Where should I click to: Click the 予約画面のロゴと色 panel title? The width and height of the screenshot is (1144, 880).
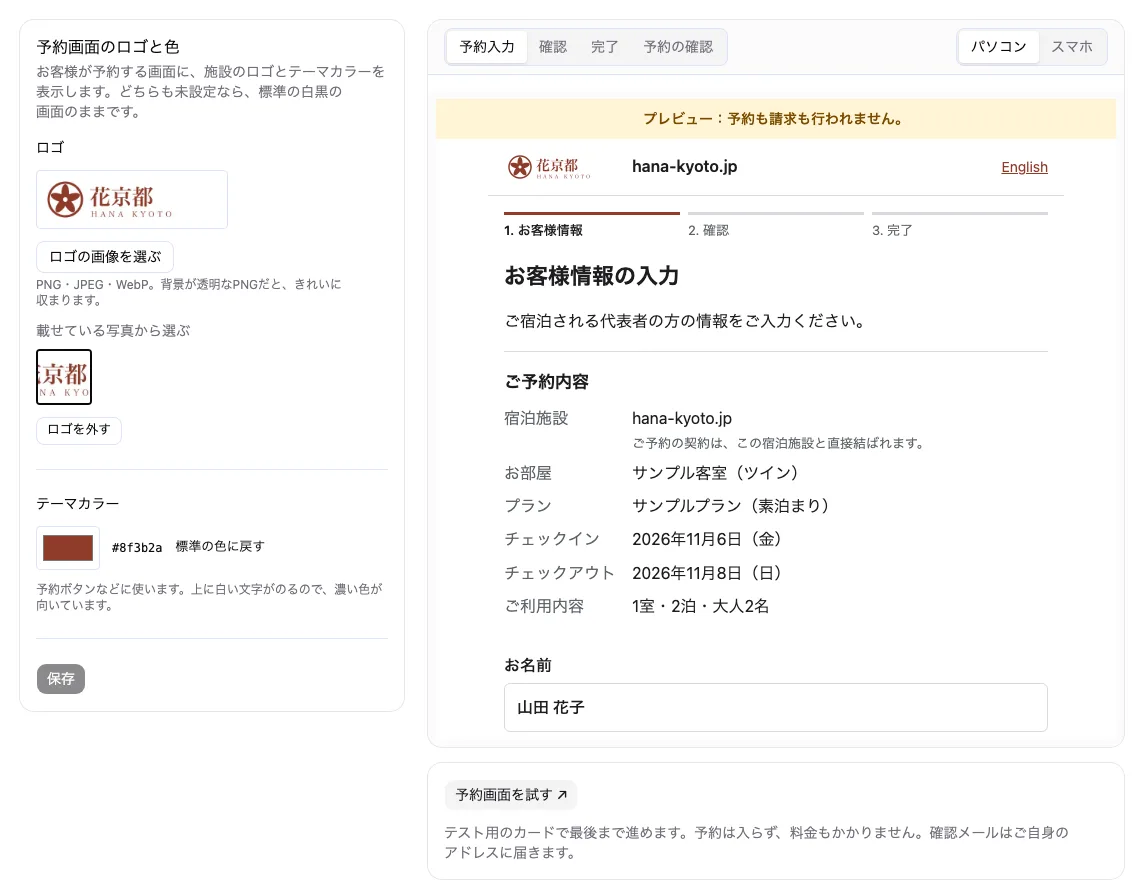pos(108,47)
